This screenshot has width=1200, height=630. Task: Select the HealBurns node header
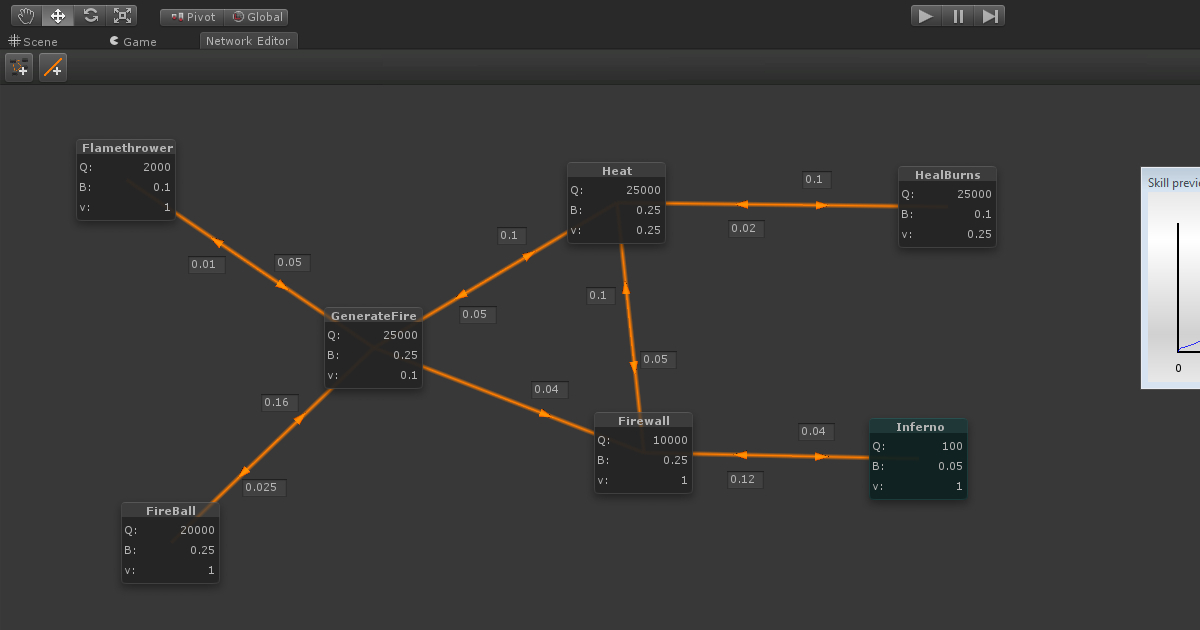948,175
